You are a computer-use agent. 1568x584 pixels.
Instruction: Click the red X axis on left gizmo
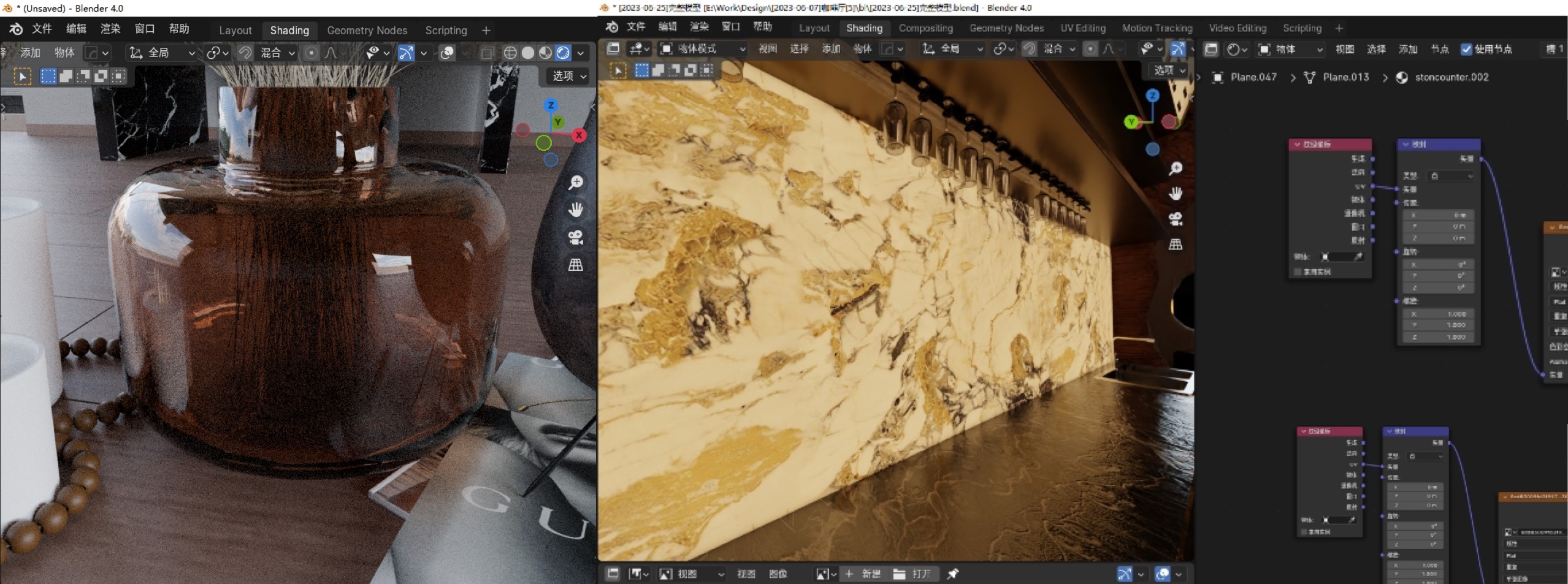[579, 135]
